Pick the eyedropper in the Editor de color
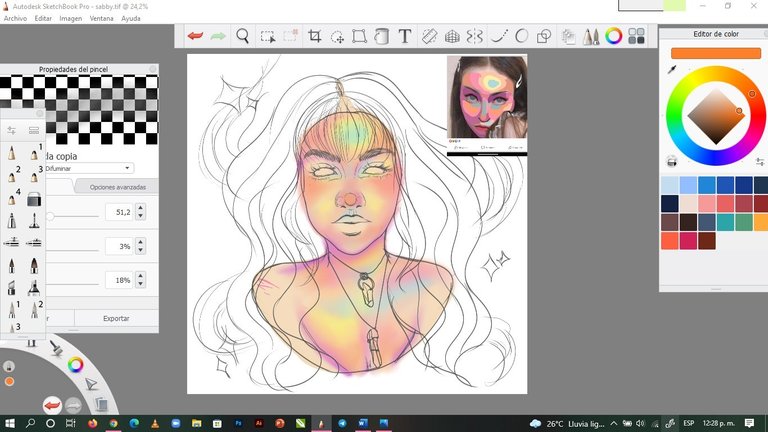The width and height of the screenshot is (768, 432). coord(672,70)
